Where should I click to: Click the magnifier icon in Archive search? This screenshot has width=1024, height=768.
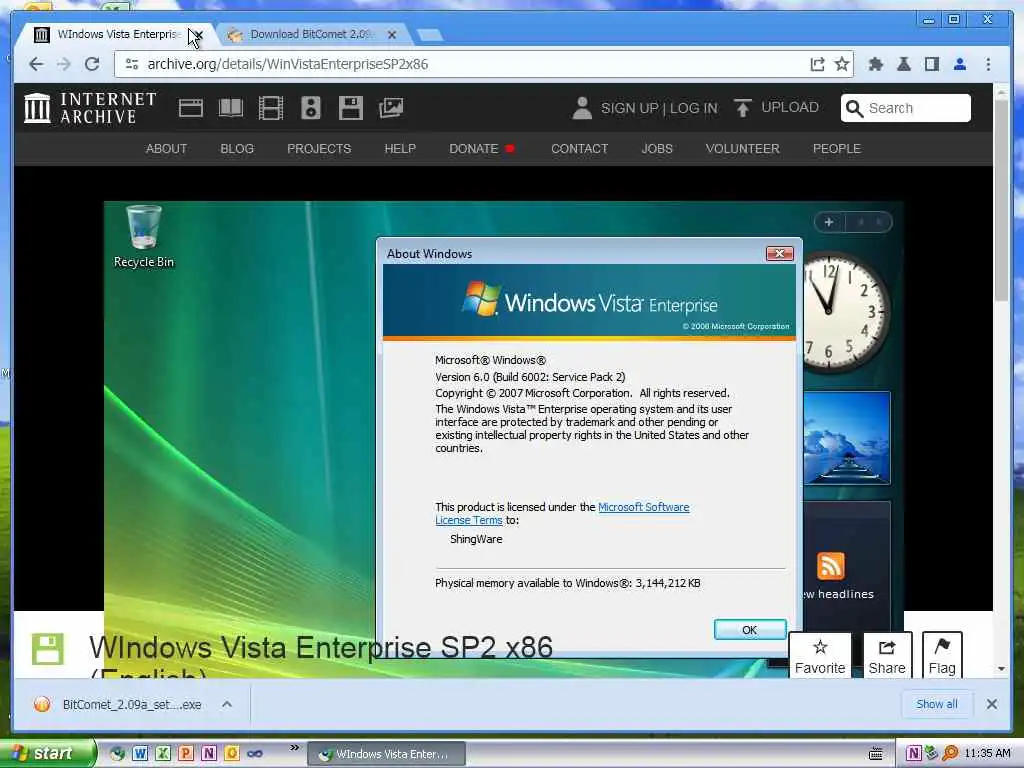[x=854, y=108]
